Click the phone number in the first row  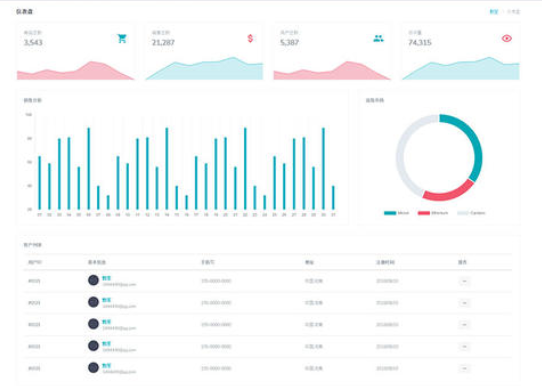(216, 281)
